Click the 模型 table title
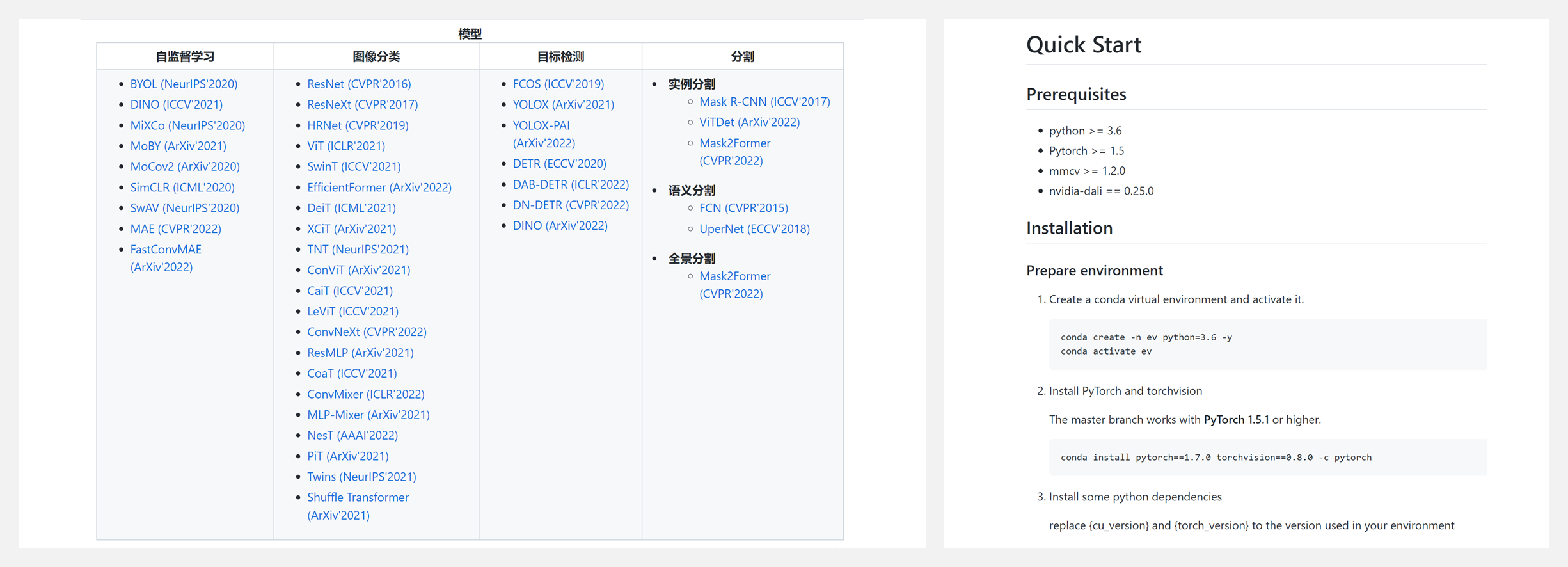 click(x=470, y=34)
